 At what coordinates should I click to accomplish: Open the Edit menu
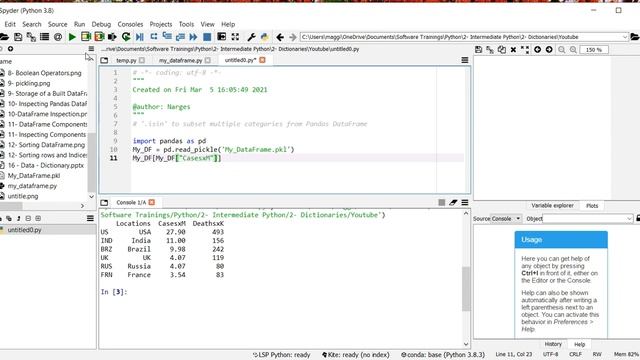[x=10, y=24]
